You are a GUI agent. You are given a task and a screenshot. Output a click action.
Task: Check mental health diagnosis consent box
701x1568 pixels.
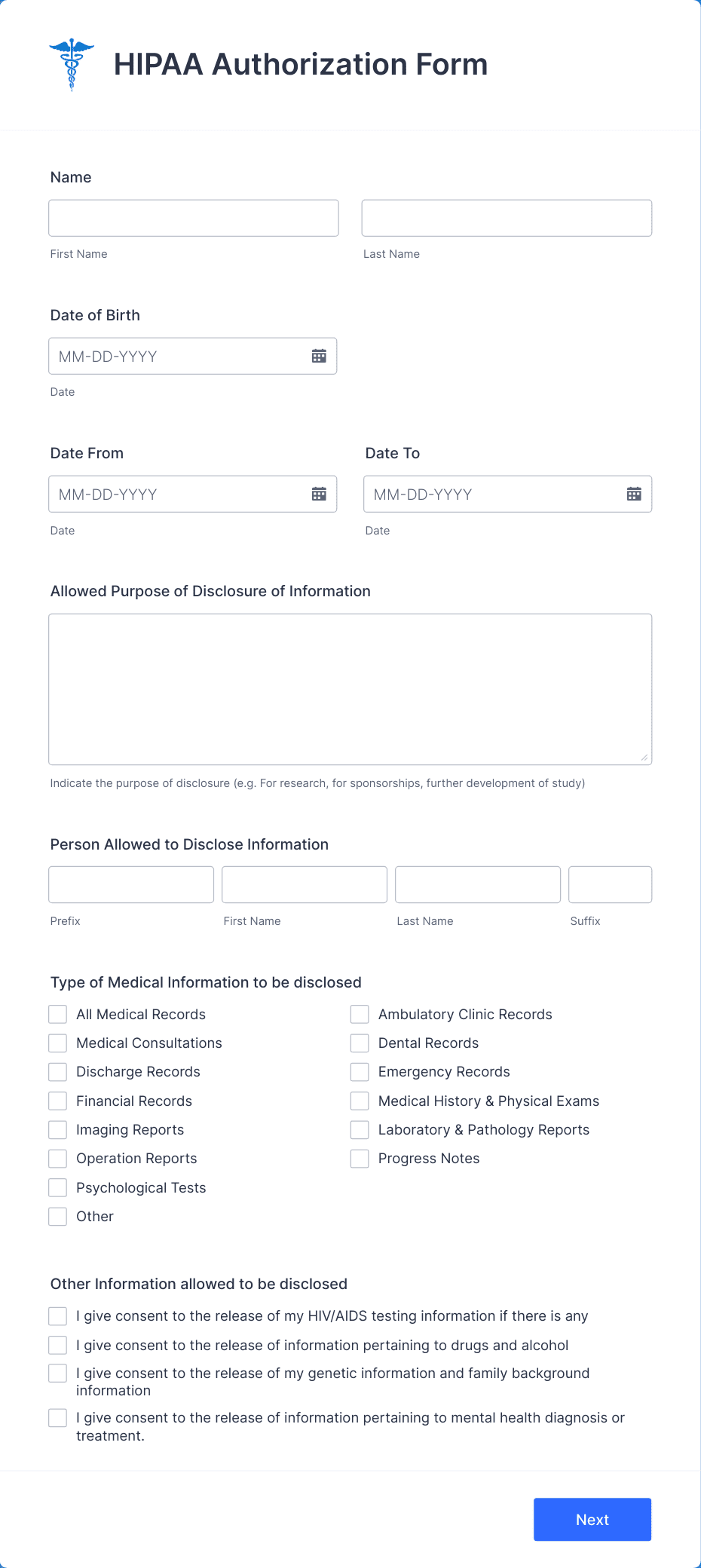(x=57, y=1417)
